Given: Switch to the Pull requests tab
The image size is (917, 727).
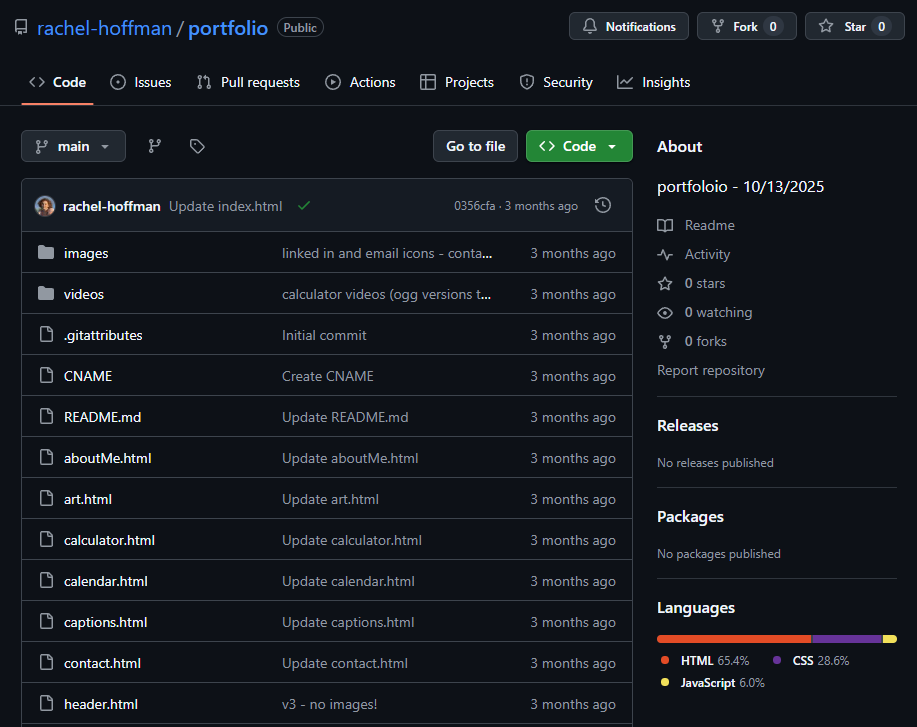Looking at the screenshot, I should point(248,82).
